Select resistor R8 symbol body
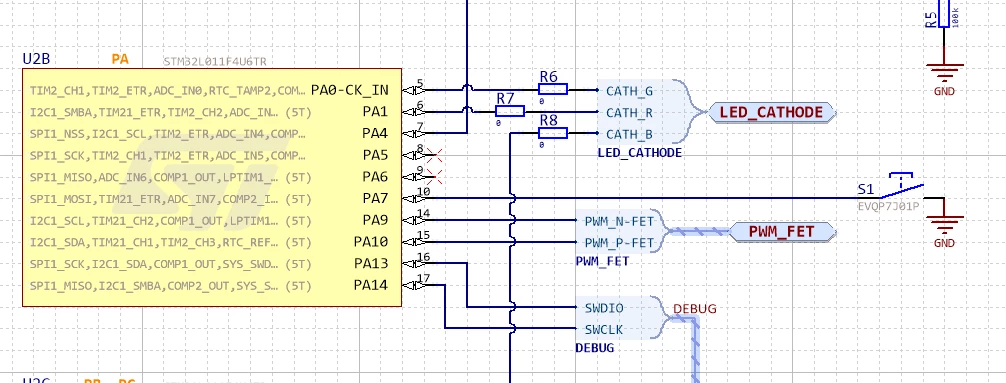Image resolution: width=1006 pixels, height=383 pixels. click(x=552, y=133)
